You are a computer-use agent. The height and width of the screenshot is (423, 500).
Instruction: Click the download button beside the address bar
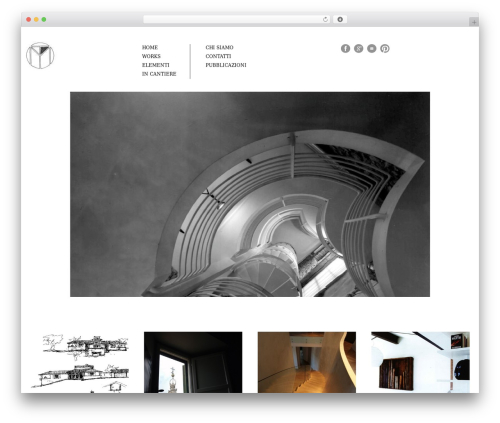(x=340, y=19)
